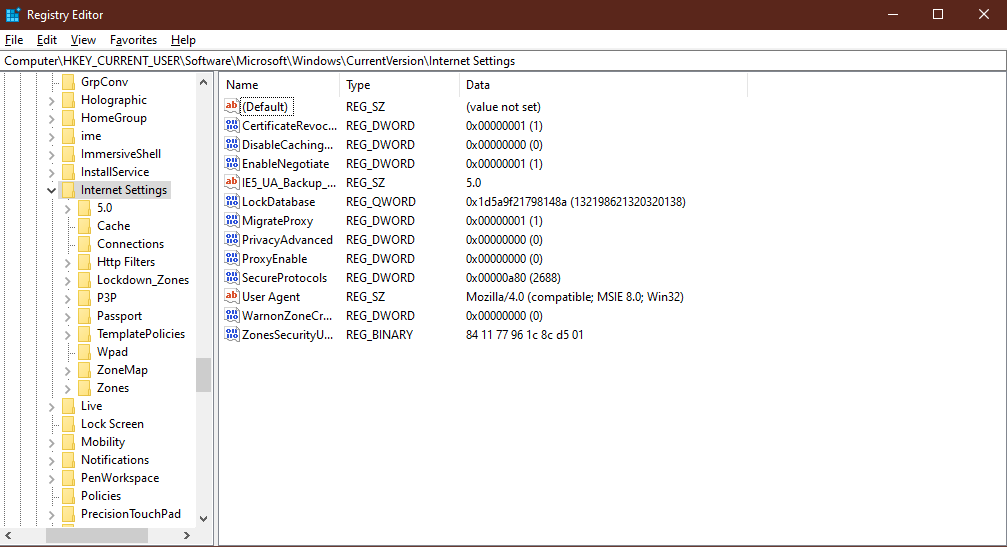Click the tree horizontal scrollbar thumb
This screenshot has width=1007, height=547.
(97, 535)
